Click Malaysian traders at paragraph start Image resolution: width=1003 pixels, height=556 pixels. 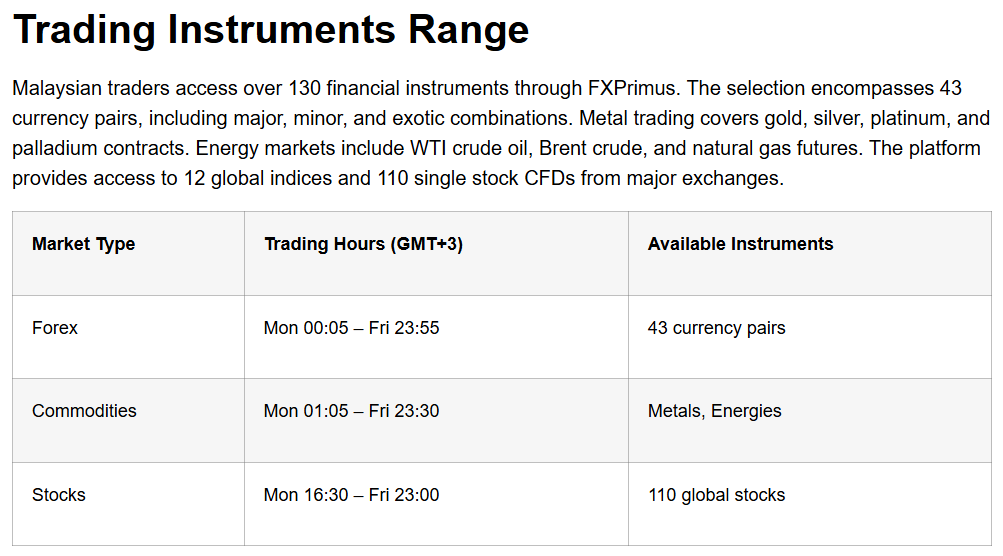(82, 88)
